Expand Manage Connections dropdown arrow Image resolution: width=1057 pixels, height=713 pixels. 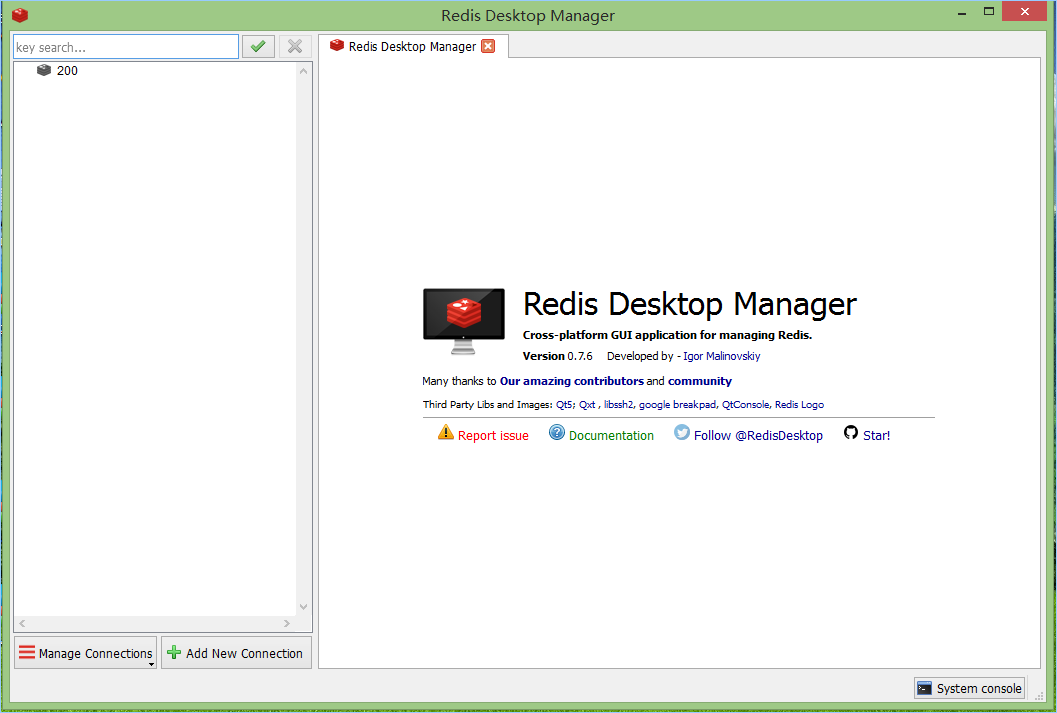(x=151, y=664)
